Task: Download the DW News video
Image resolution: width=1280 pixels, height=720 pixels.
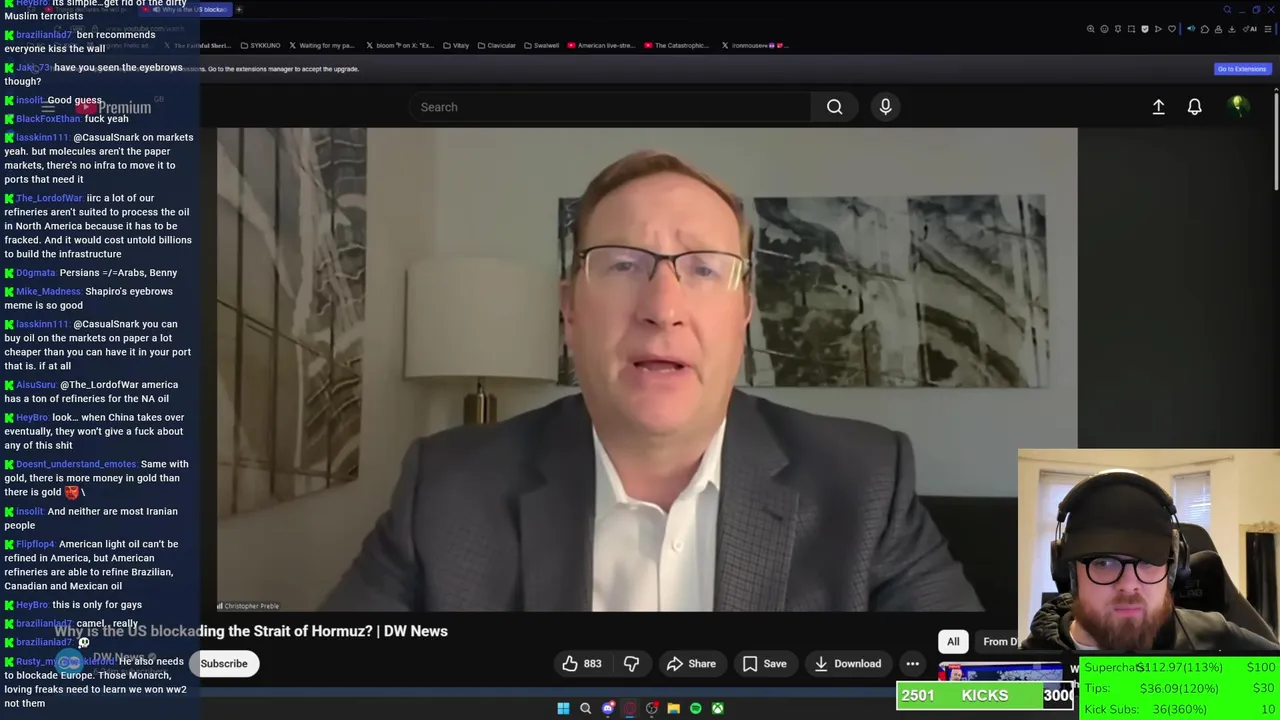Action: tap(847, 664)
